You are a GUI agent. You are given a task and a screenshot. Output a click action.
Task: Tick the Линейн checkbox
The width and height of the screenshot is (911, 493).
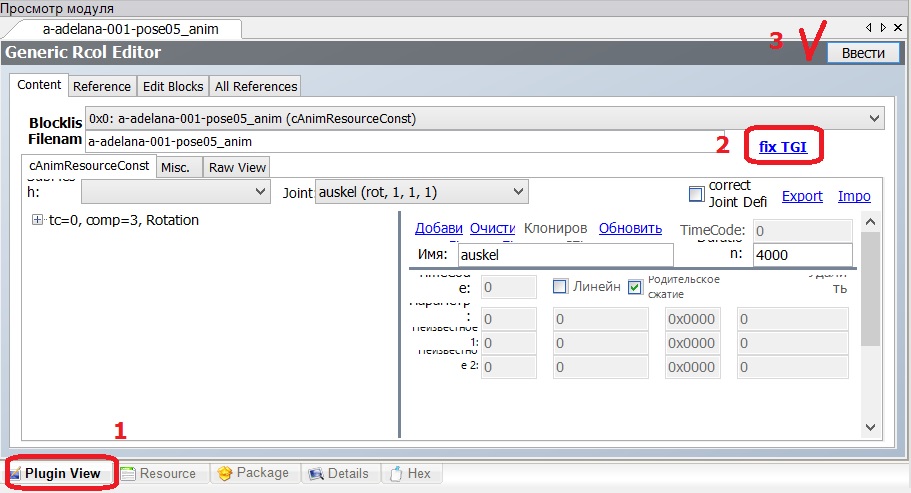click(x=561, y=287)
